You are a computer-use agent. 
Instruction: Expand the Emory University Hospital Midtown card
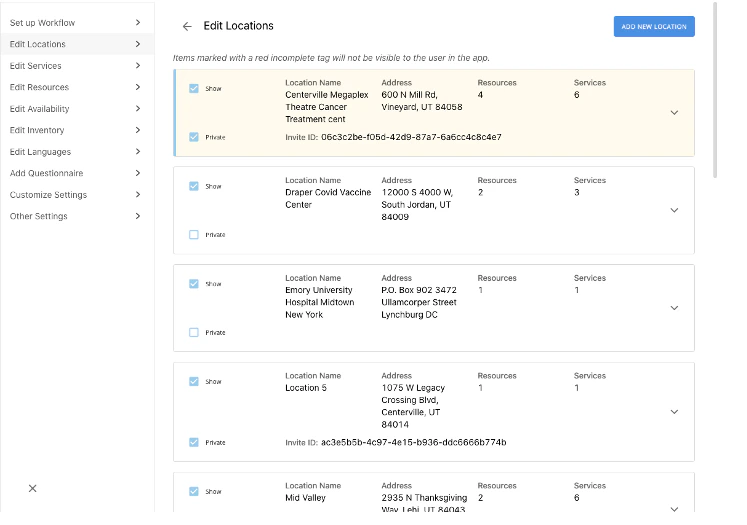(674, 308)
